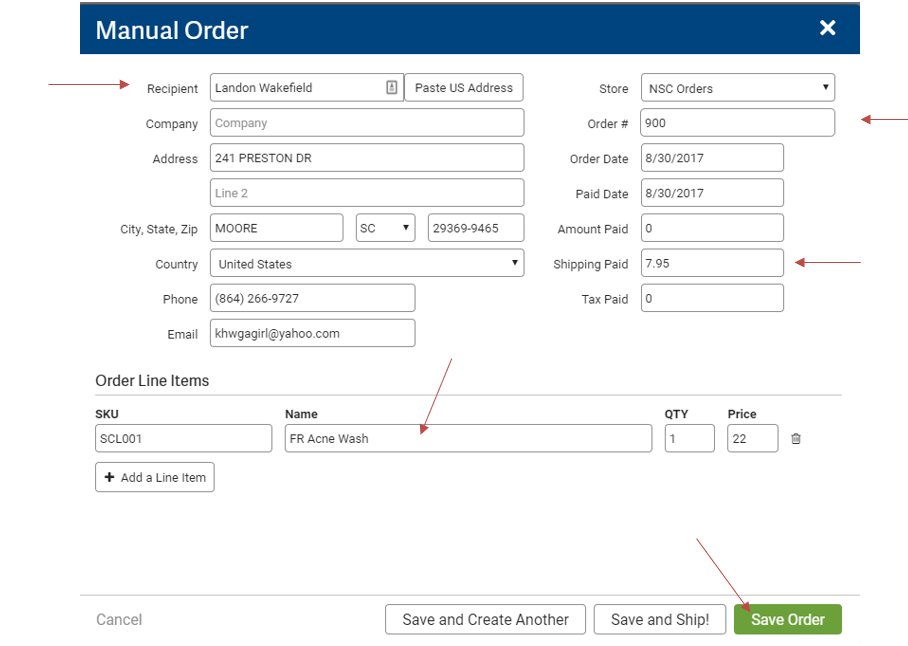Click the Email field
Image resolution: width=908 pixels, height=646 pixels.
(x=313, y=333)
